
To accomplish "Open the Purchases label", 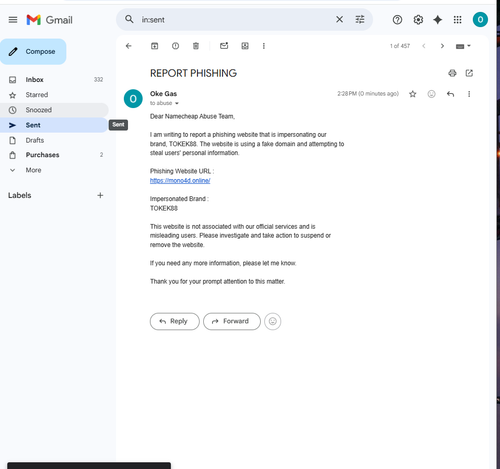I will pos(53,155).
